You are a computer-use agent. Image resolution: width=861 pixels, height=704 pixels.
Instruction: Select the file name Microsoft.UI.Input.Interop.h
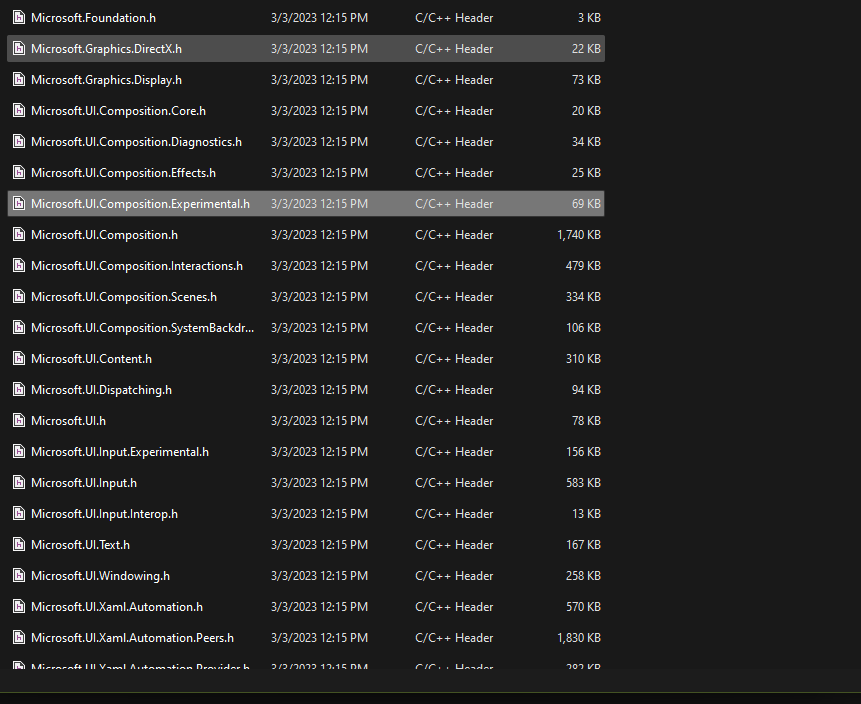pyautogui.click(x=104, y=514)
